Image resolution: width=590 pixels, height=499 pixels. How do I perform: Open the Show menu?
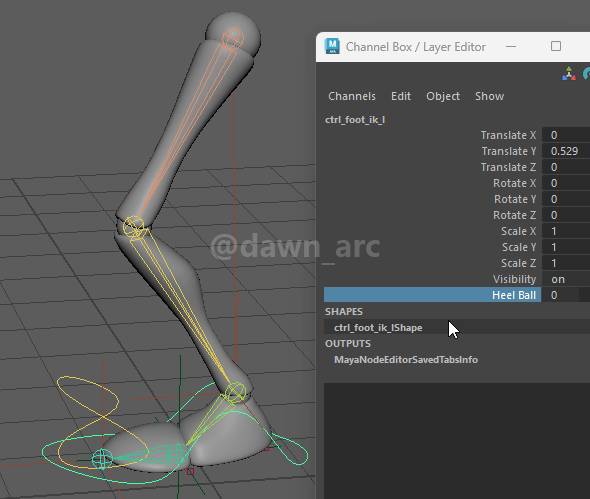click(x=489, y=96)
